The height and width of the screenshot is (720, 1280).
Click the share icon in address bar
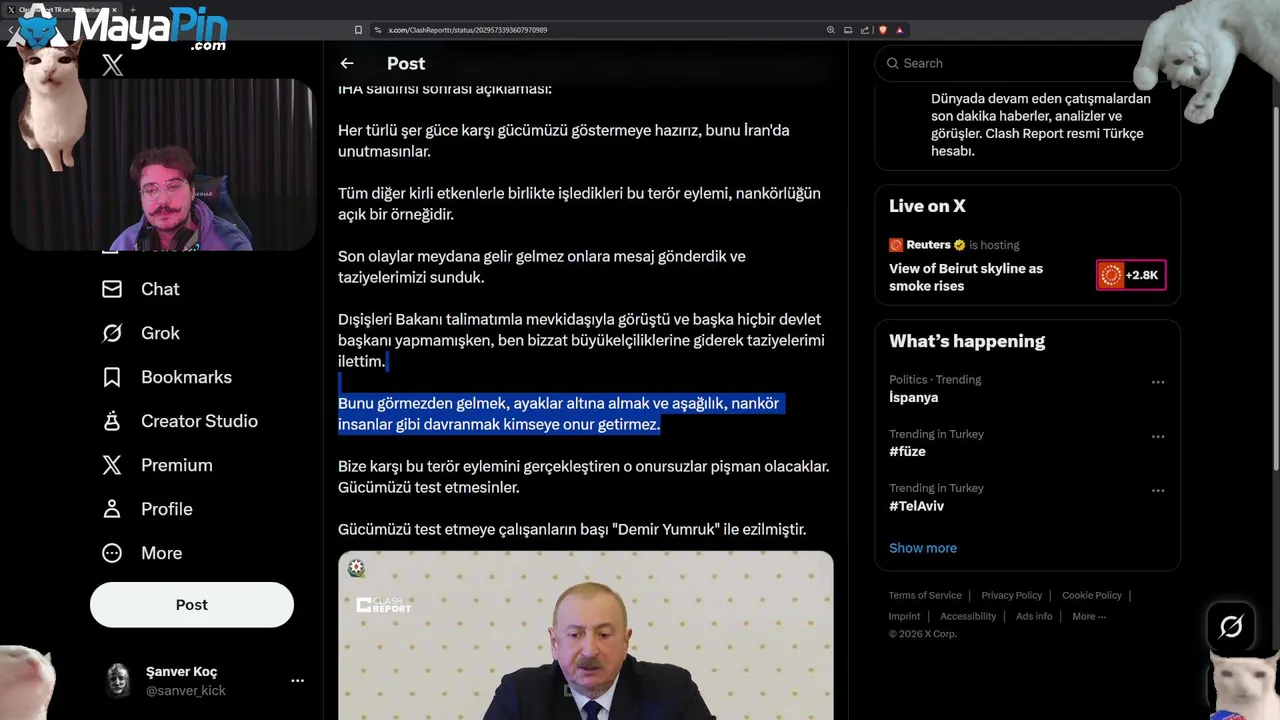865,30
